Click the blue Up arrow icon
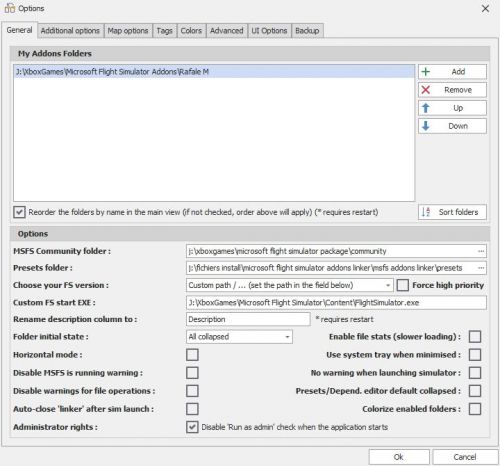Viewport: 500px width, 466px height. click(426, 108)
